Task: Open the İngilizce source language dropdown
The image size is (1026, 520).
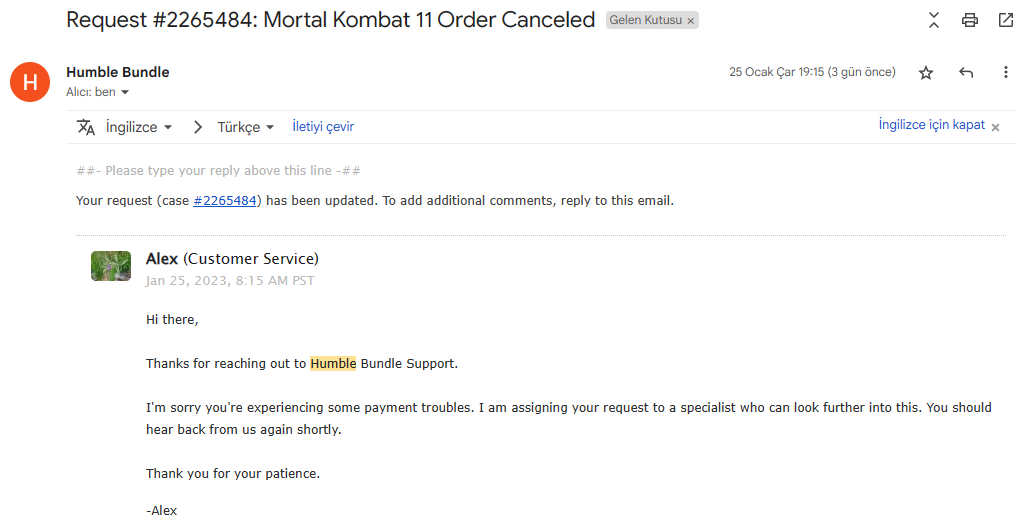Action: point(139,127)
